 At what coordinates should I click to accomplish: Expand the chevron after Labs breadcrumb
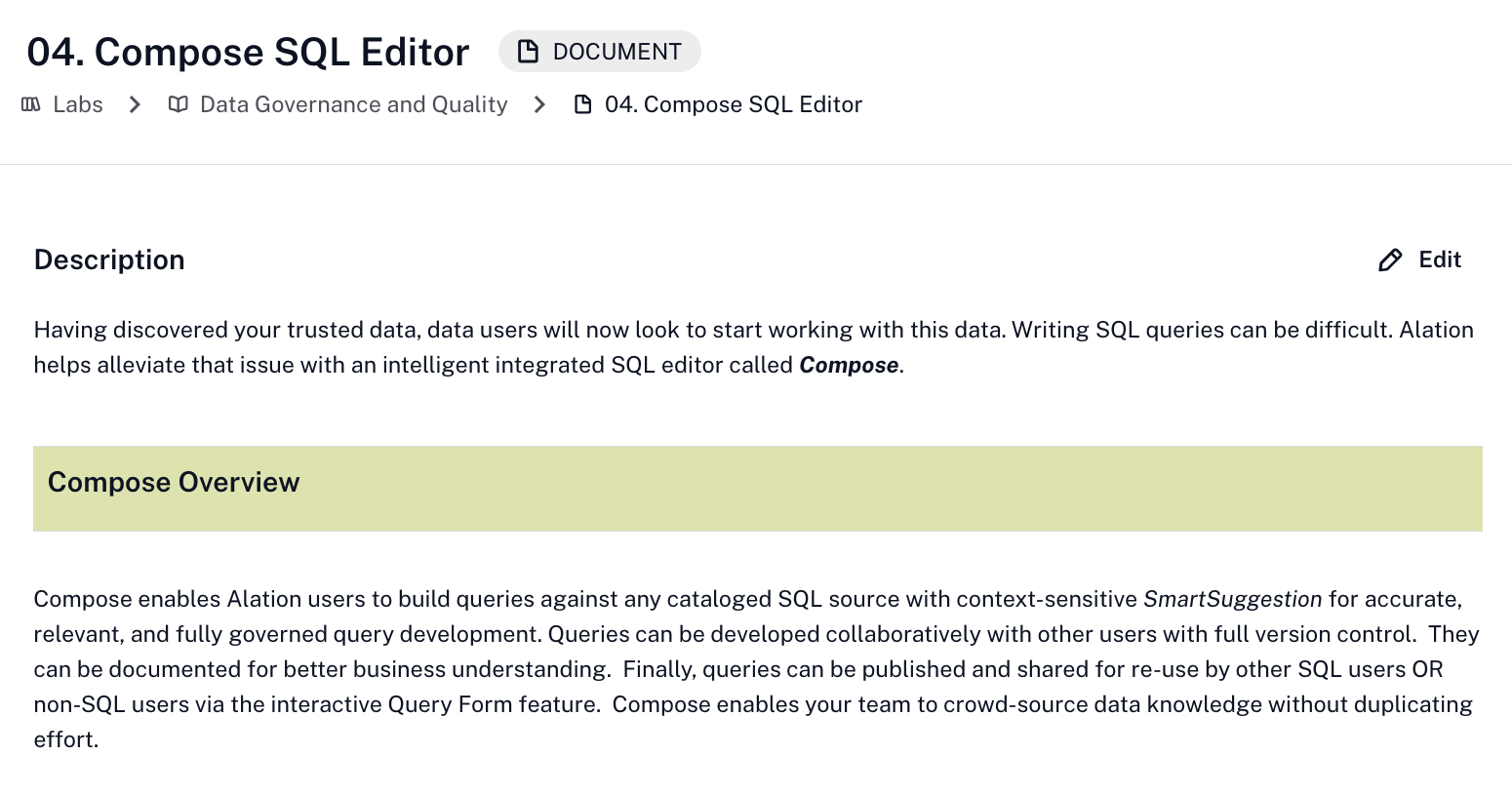136,104
